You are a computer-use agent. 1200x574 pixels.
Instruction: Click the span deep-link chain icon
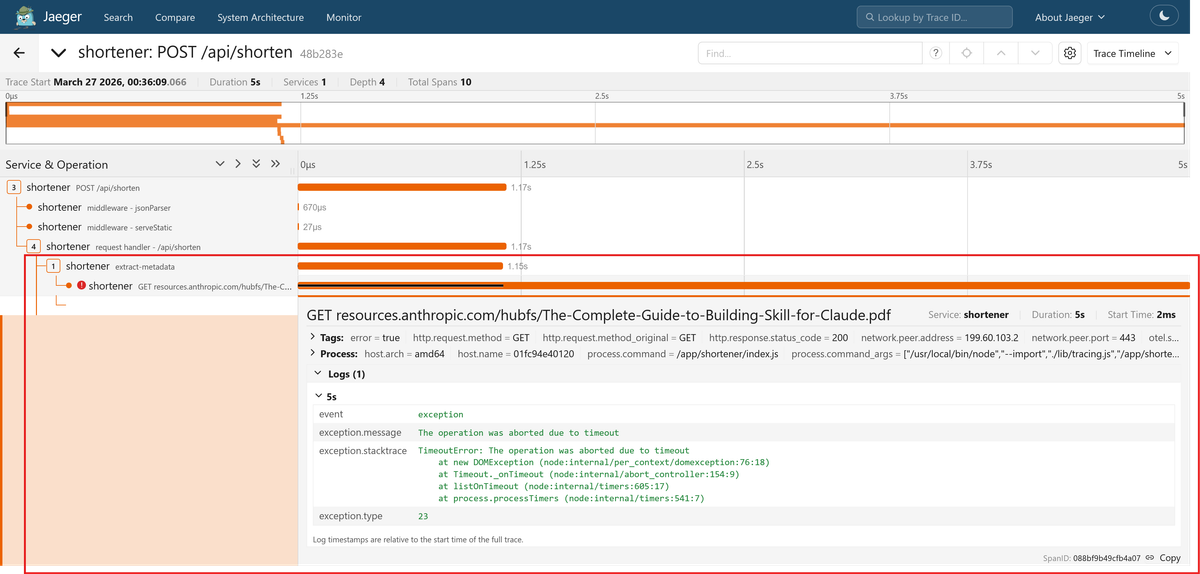point(1150,558)
